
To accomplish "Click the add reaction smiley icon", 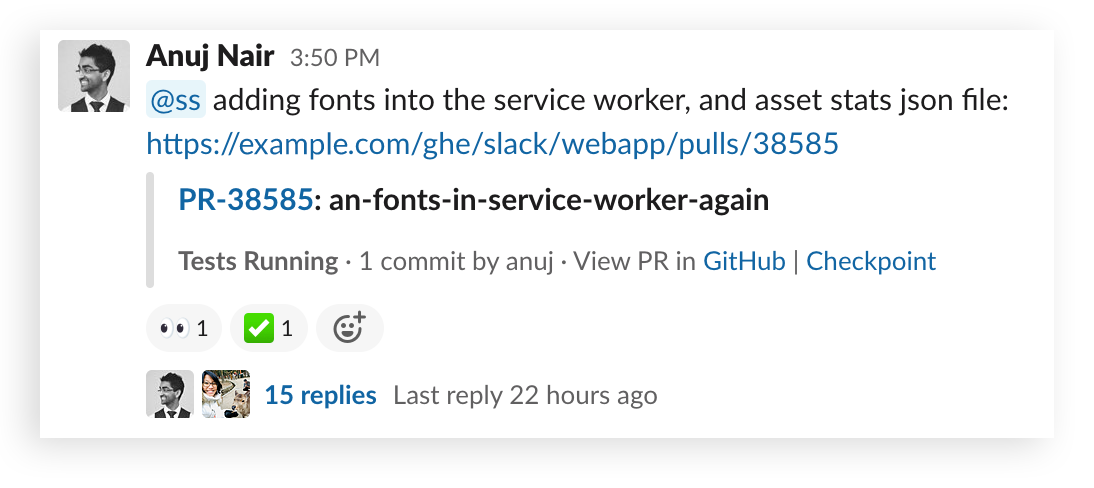I will click(349, 328).
